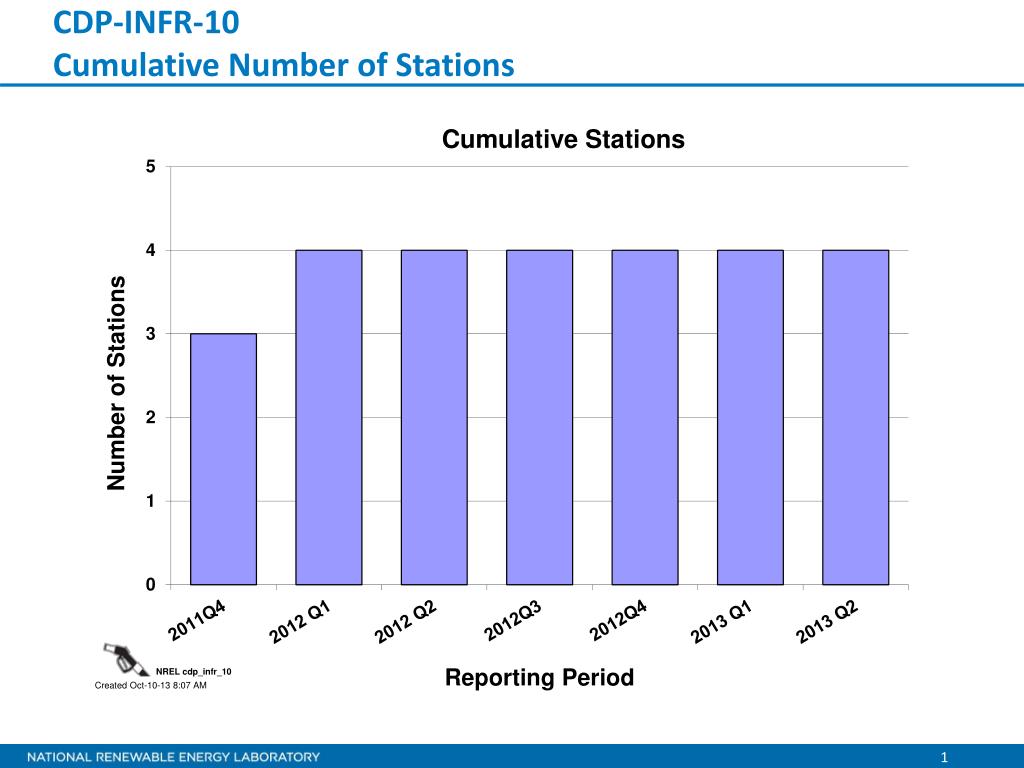Click the 'Cumulative Stations' chart title
This screenshot has height=768, width=1024.
pyautogui.click(x=563, y=139)
